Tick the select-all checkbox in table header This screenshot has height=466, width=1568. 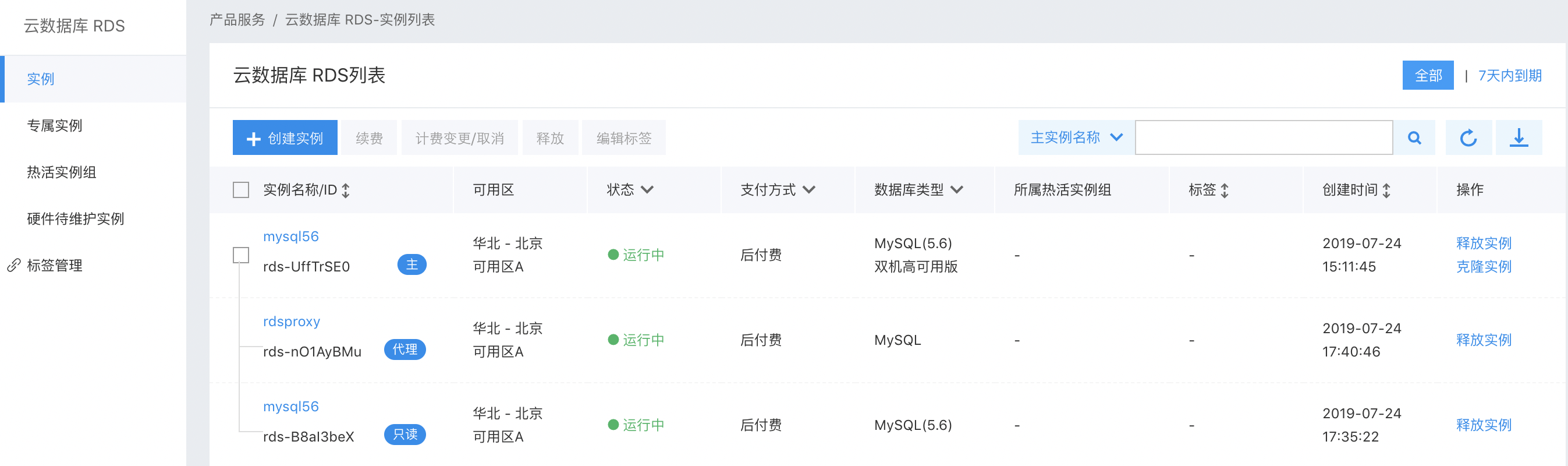241,190
